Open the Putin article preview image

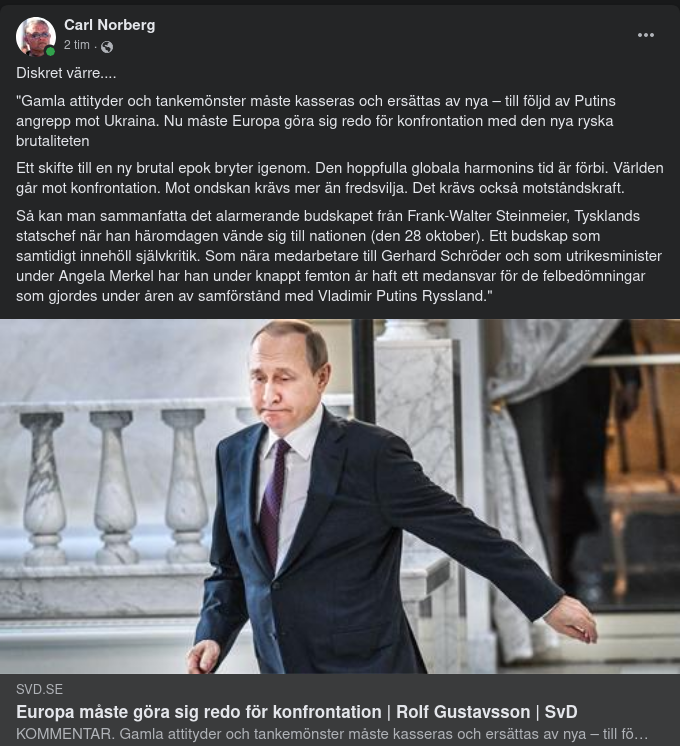pos(340,495)
